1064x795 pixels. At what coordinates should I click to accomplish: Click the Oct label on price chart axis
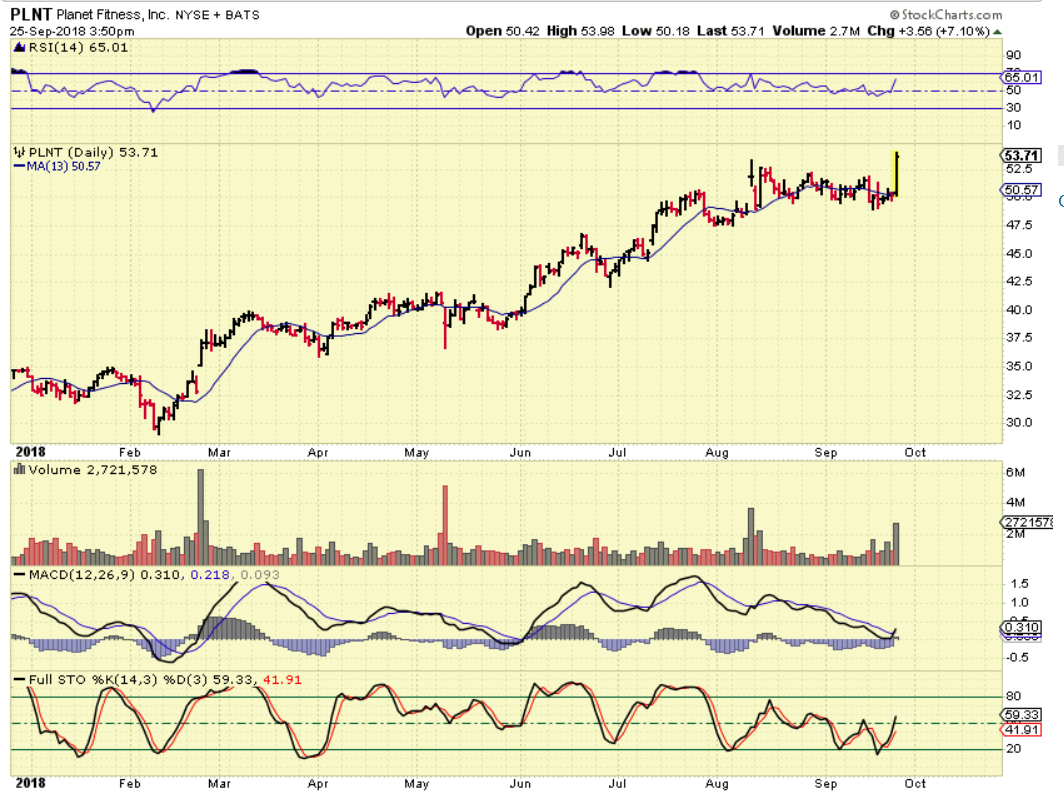915,452
